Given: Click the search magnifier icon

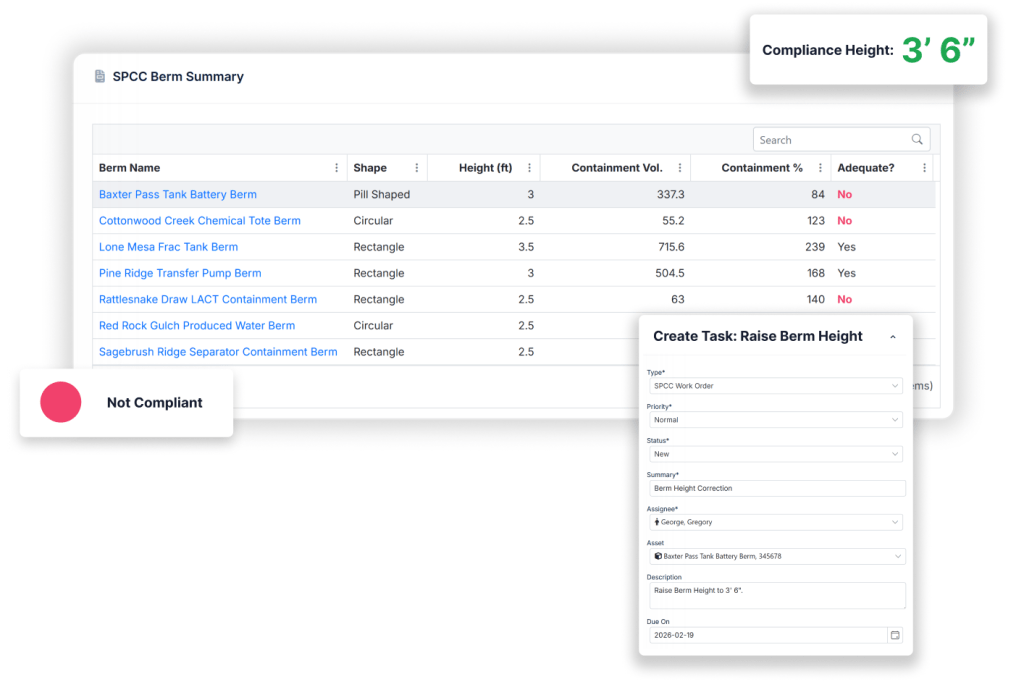Looking at the screenshot, I should 917,140.
